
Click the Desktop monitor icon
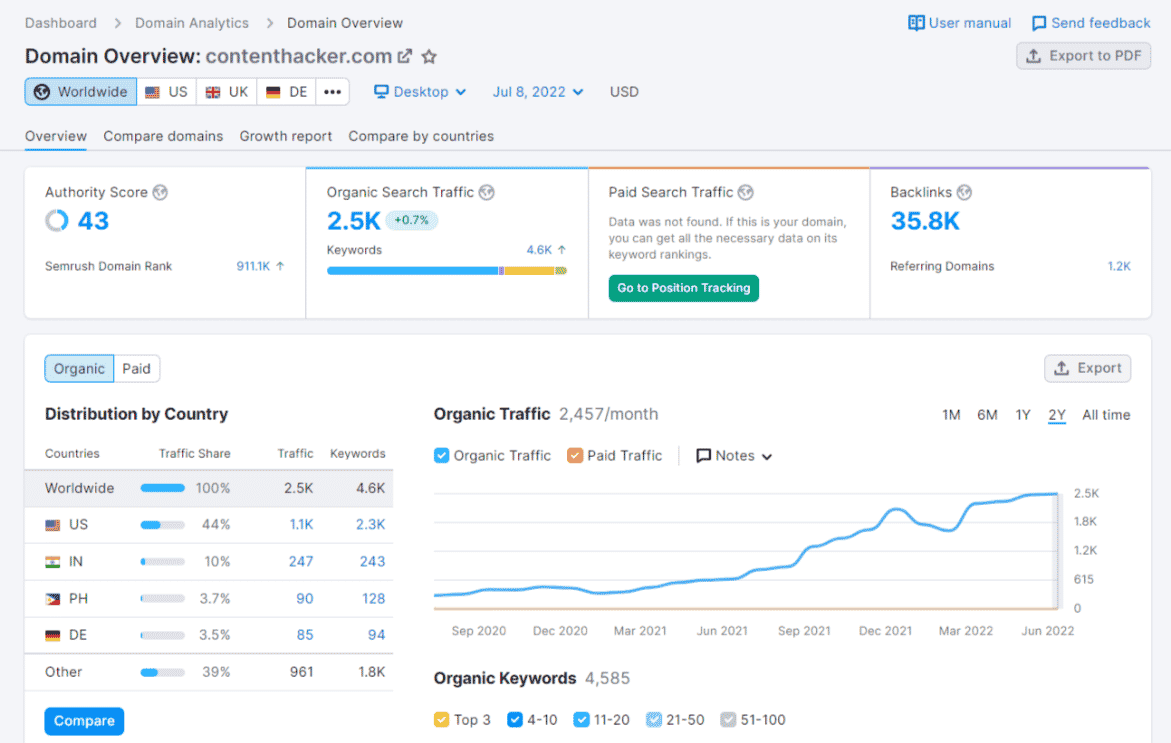(381, 91)
